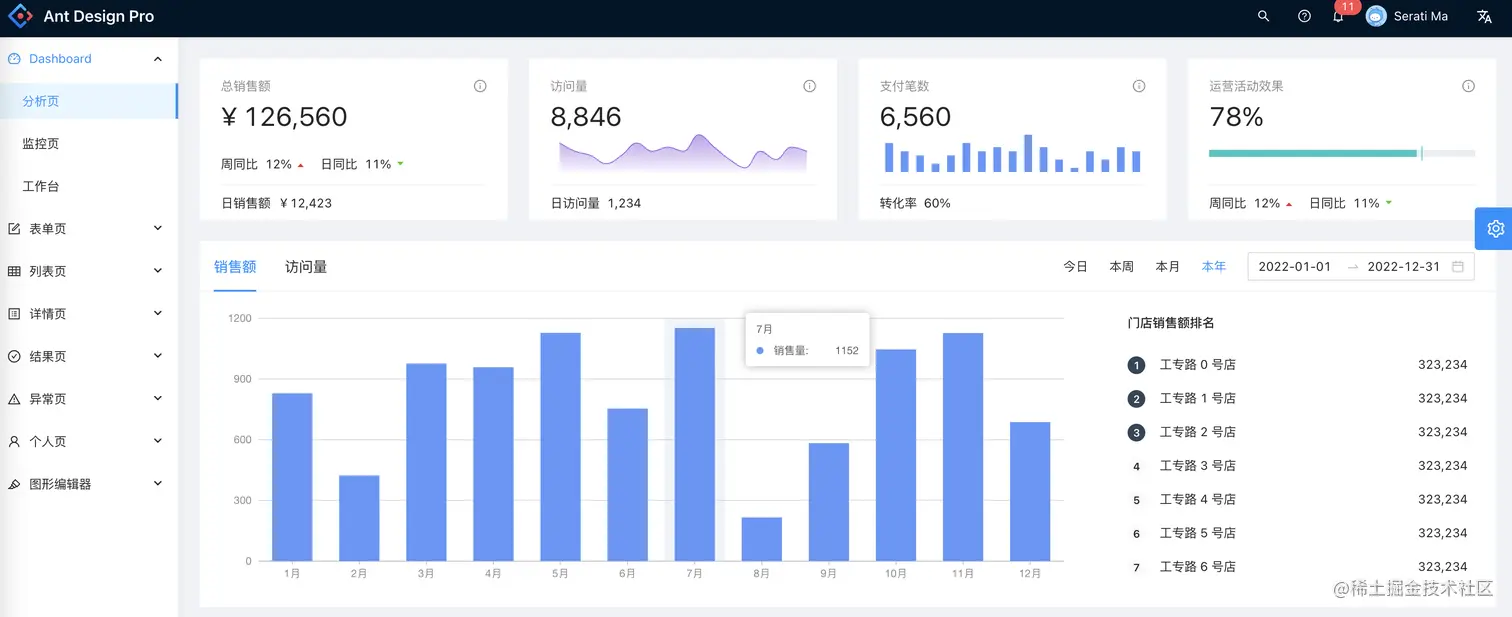This screenshot has height=617, width=1512.
Task: Click the Ant Design Pro title
Action: tap(99, 17)
